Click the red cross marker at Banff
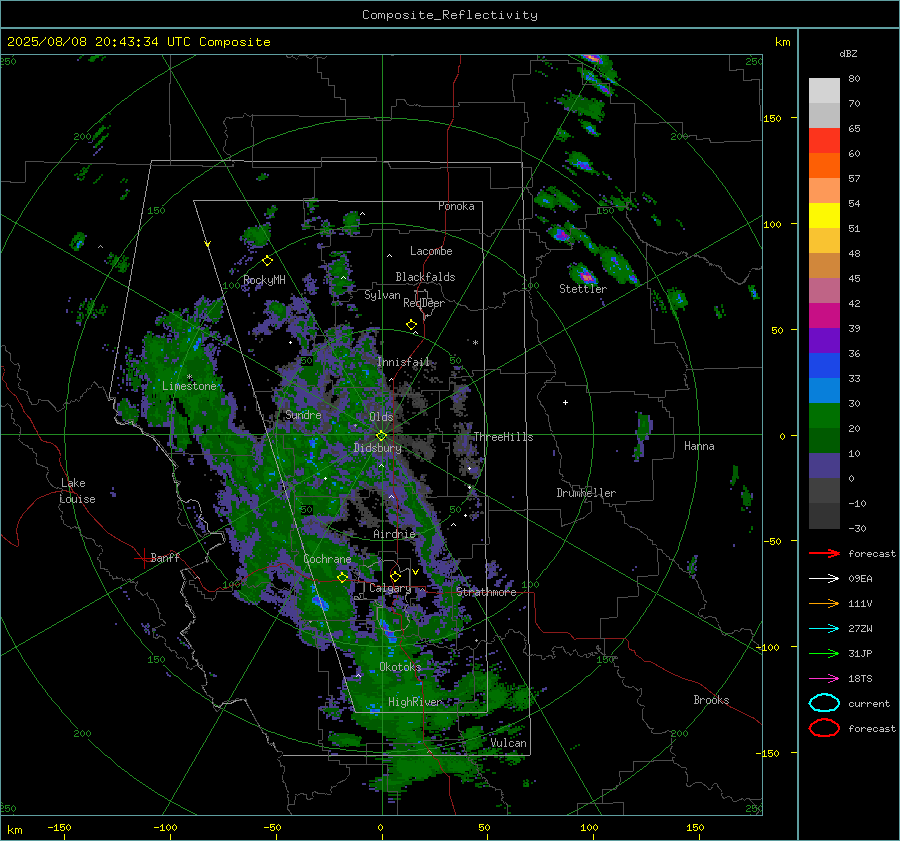 pyautogui.click(x=143, y=558)
